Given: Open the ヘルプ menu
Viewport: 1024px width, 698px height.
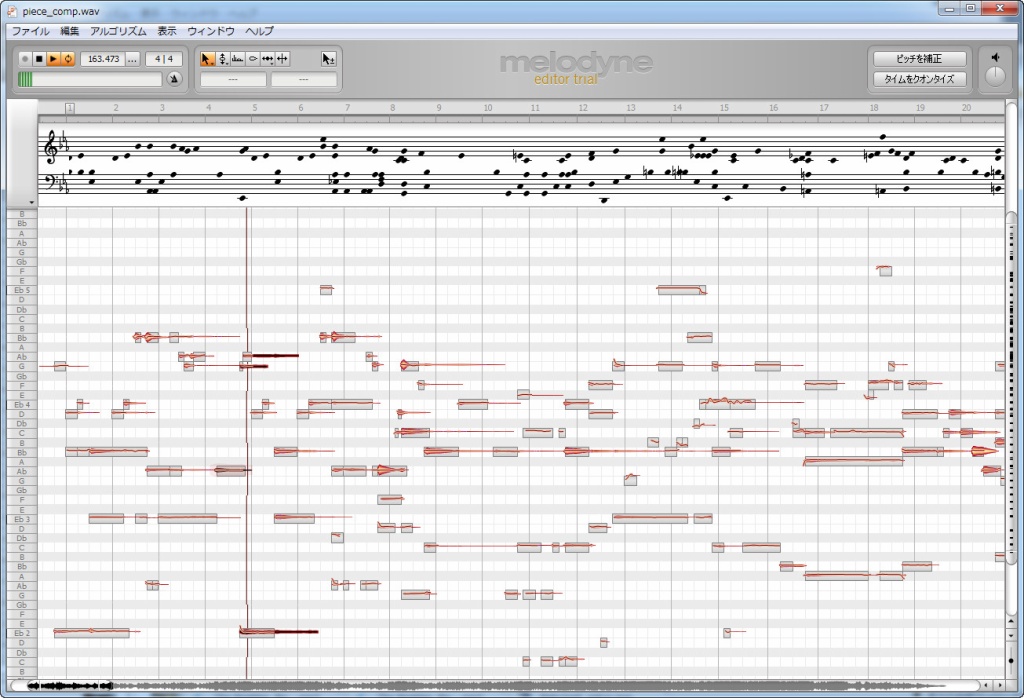Looking at the screenshot, I should (x=259, y=31).
